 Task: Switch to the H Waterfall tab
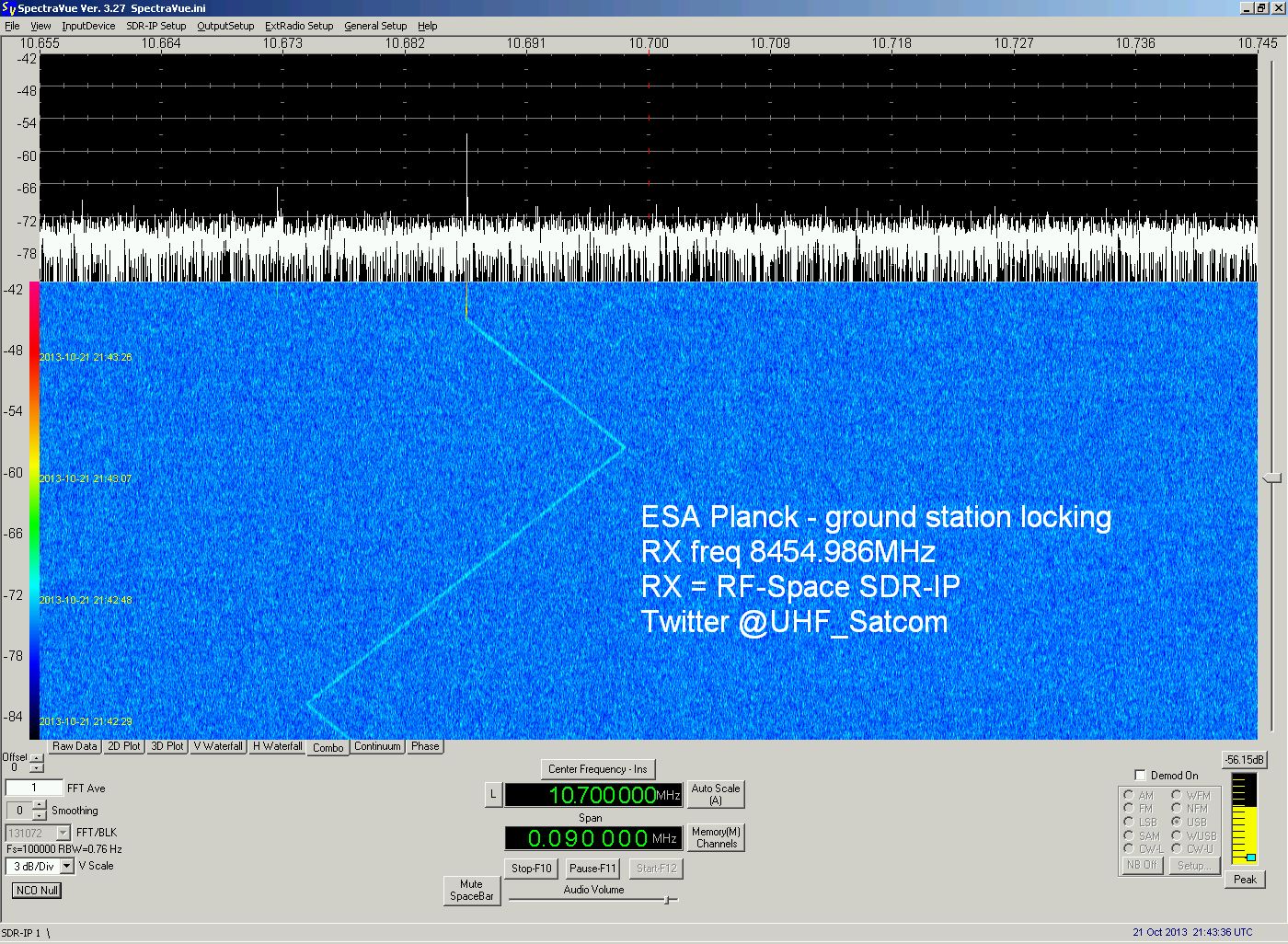[x=277, y=746]
